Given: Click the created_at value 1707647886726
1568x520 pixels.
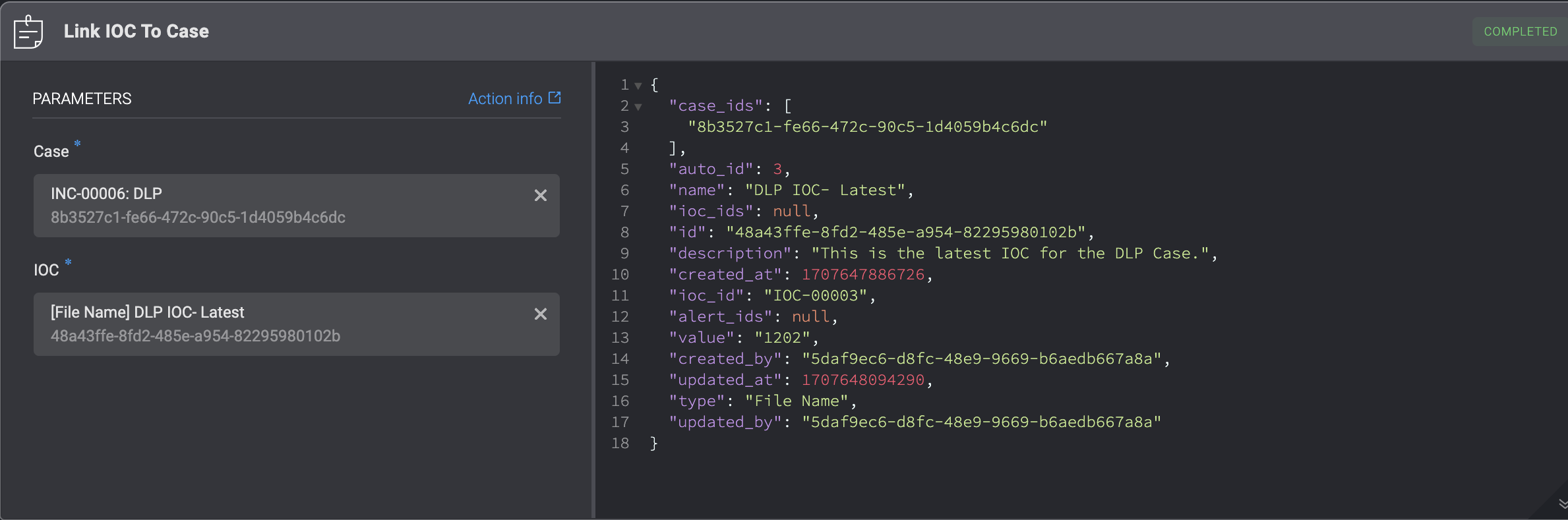Looking at the screenshot, I should click(863, 275).
